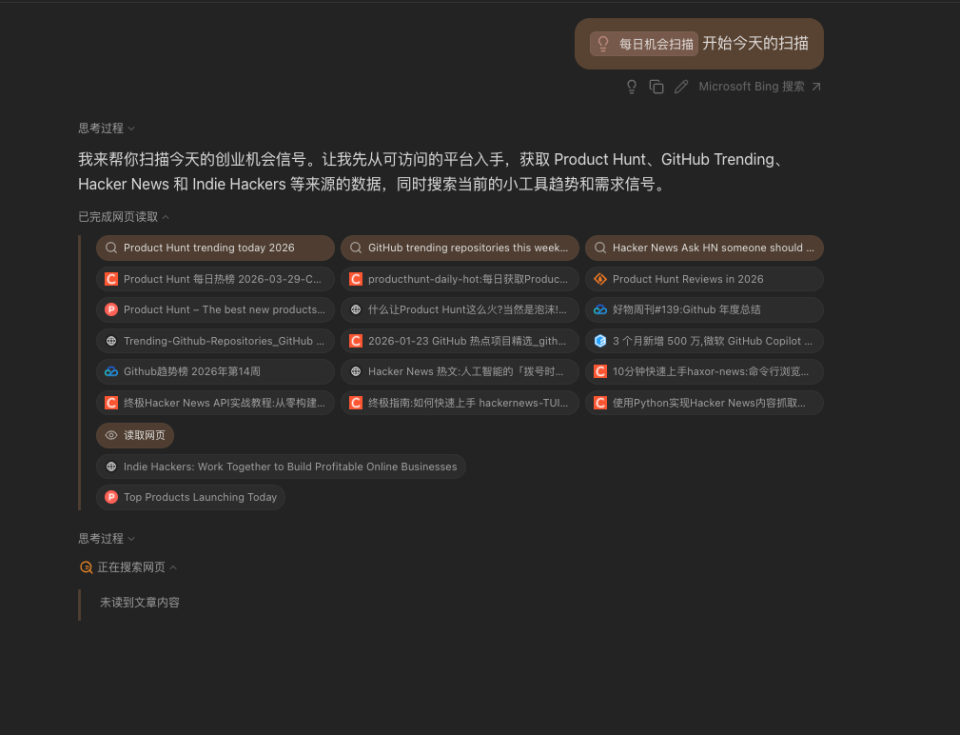The width and height of the screenshot is (960, 735).
Task: Open result Product Hunt 每日热榜 2026-03-29
Action: tap(215, 279)
